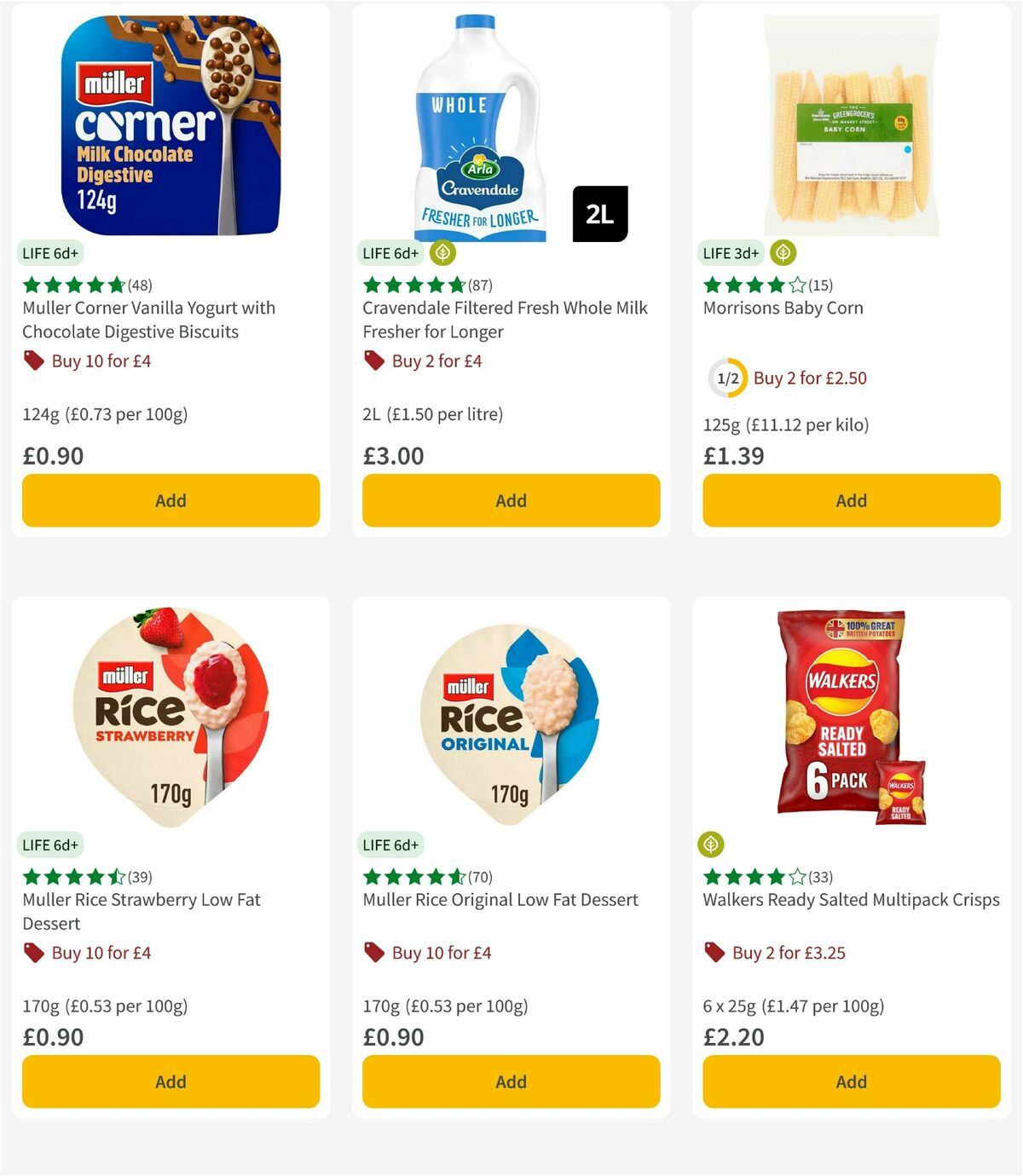The height and width of the screenshot is (1176, 1023).
Task: Click Buy 2 for £2.50 offer on Baby Corn
Action: point(808,378)
